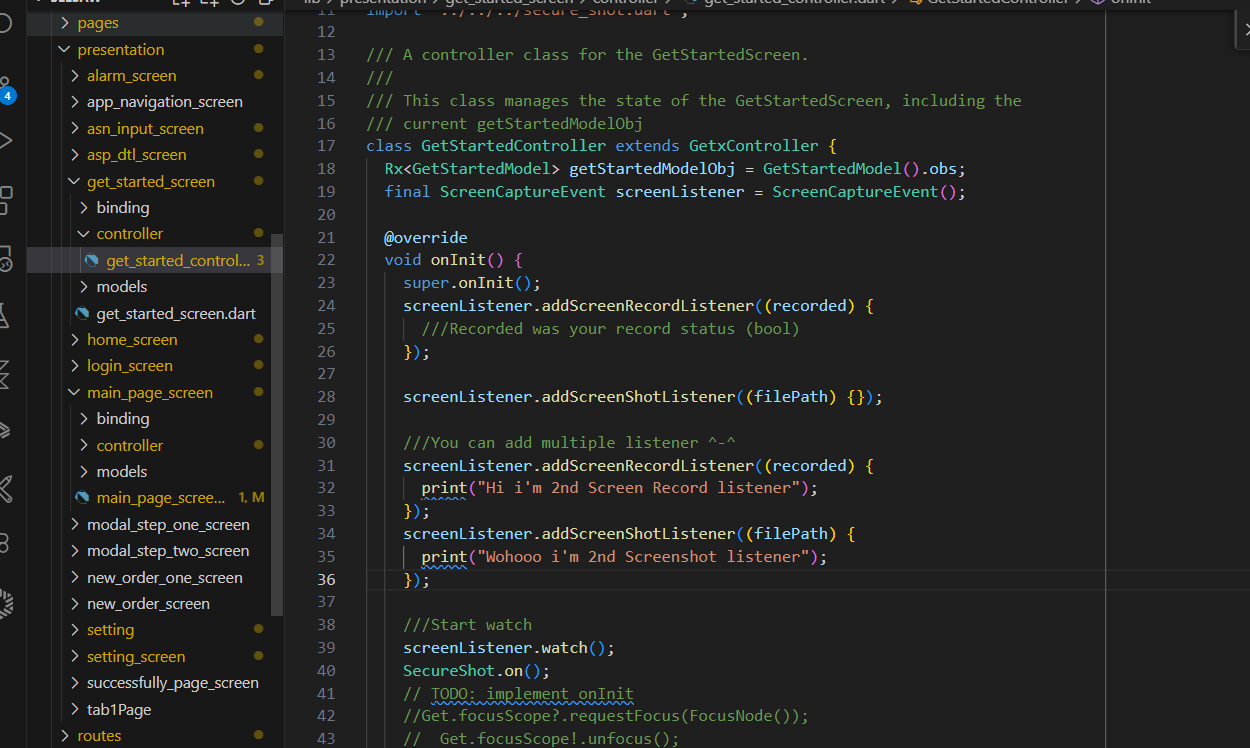1250x748 pixels.
Task: Select the app_navigation_screen folder
Action: pos(165,101)
